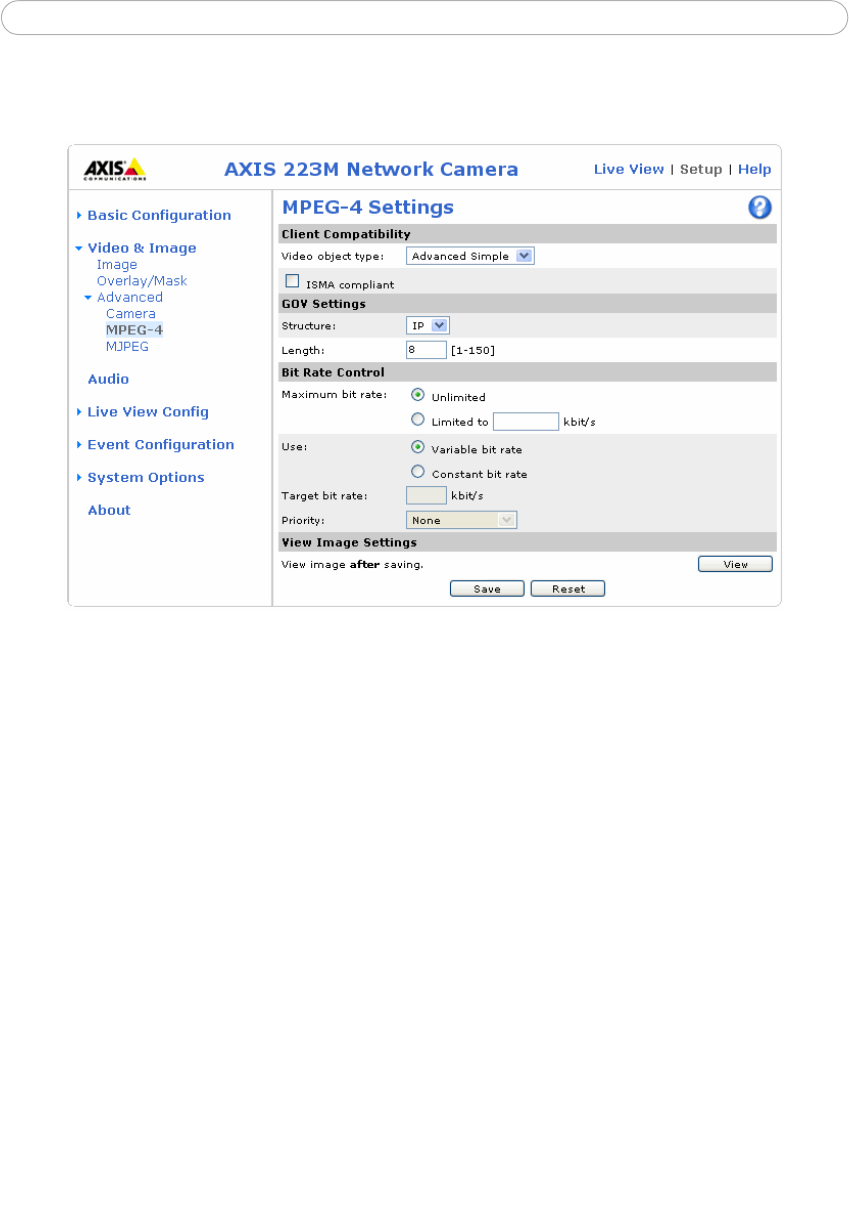849x1221 pixels.
Task: Focus the Limited to kbit/s field
Action: [x=526, y=421]
